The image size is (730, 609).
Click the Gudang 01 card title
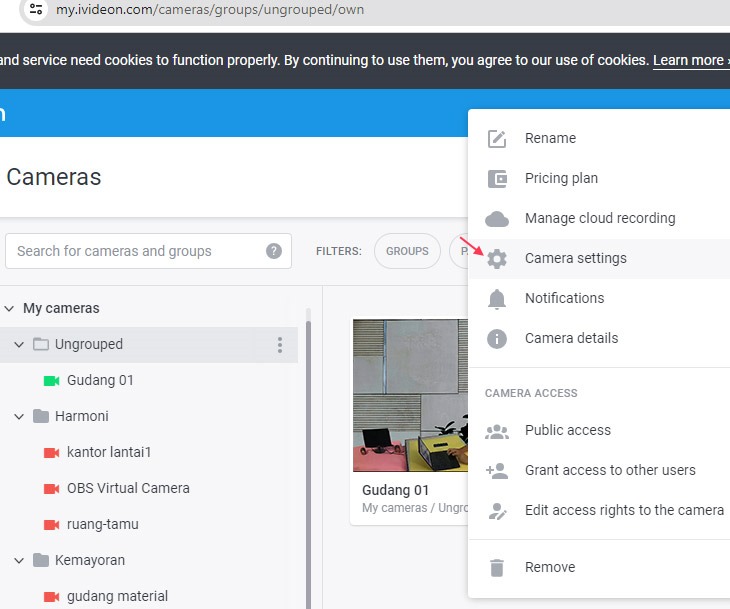395,490
